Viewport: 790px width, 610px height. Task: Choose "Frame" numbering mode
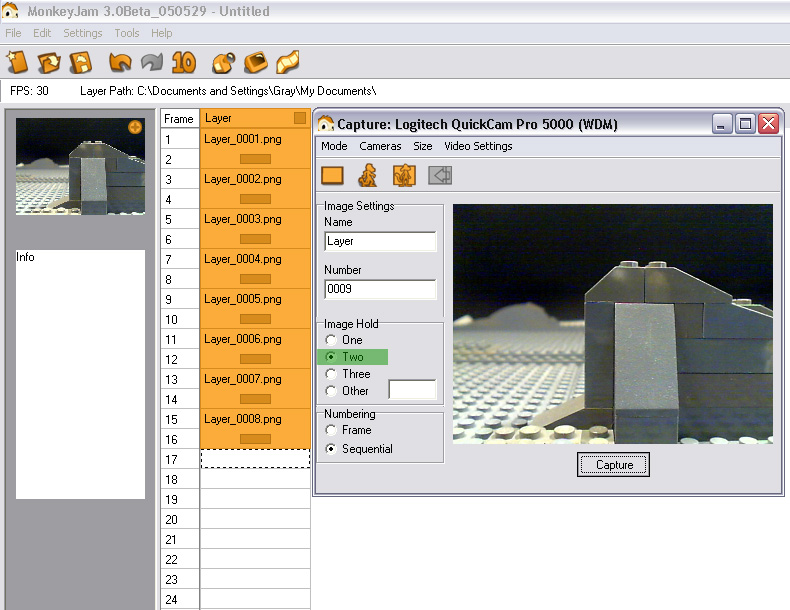click(x=331, y=430)
